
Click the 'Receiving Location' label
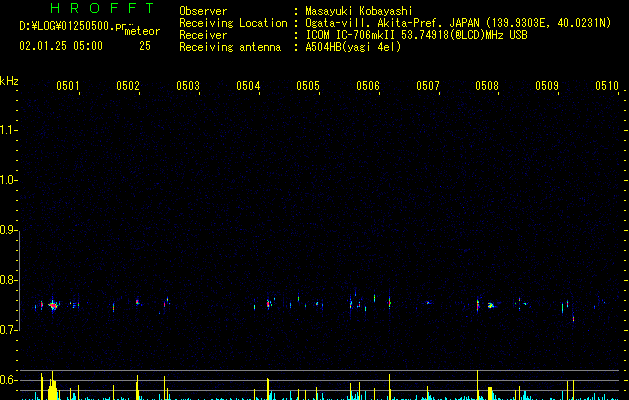(233, 23)
